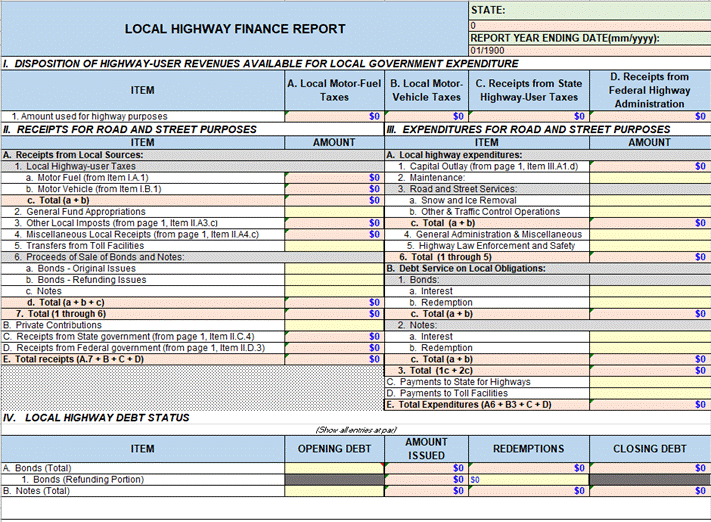Select the 'E. Total receipts (A.7 + B + C + D)' label
The height and width of the screenshot is (522, 711).
click(73, 359)
